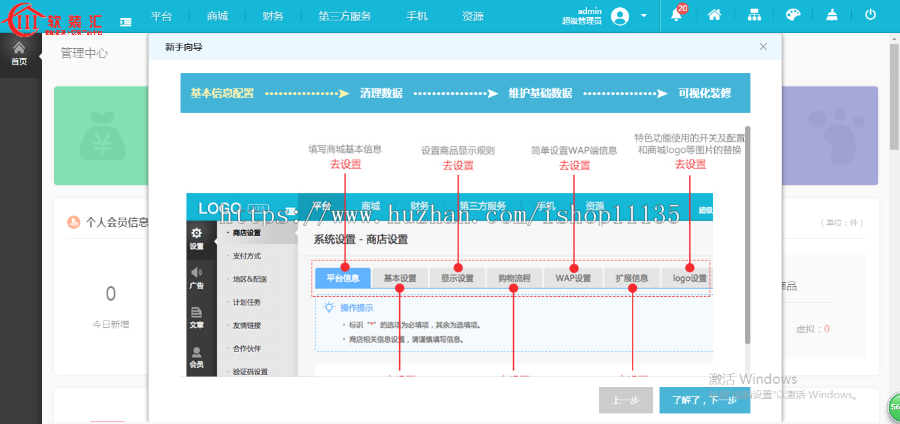The height and width of the screenshot is (424, 900).
Task: Open the theme palette icon
Action: (x=793, y=16)
